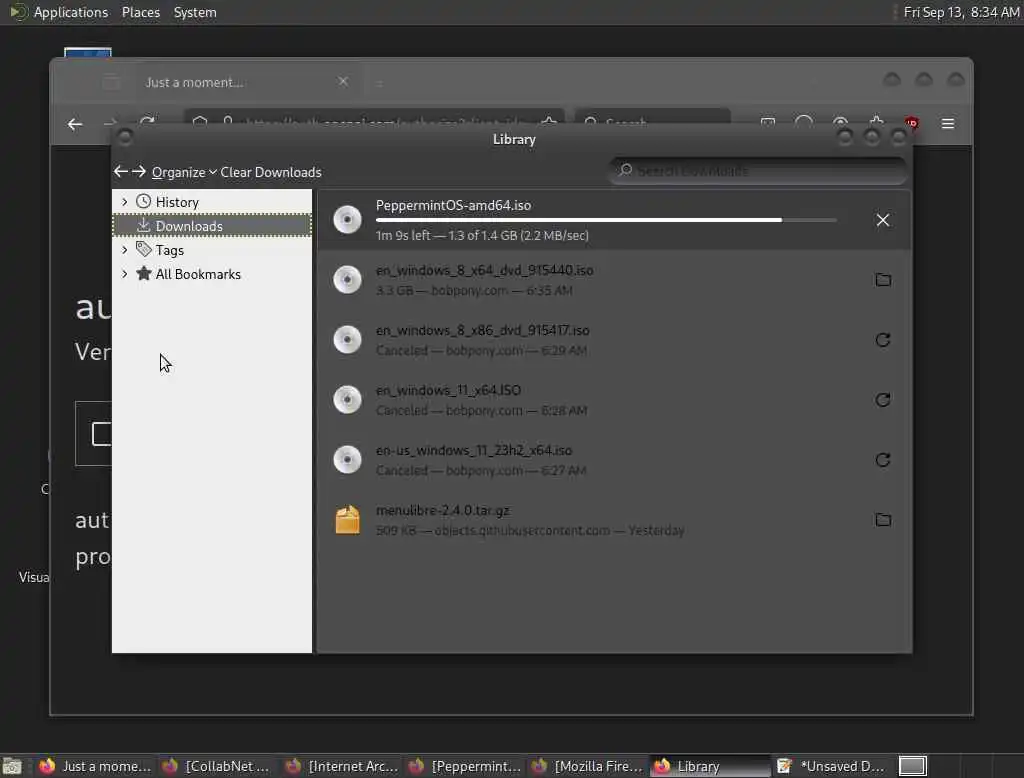Select Downloads in the Library sidebar
Screen dimensions: 1024x778
(212, 226)
